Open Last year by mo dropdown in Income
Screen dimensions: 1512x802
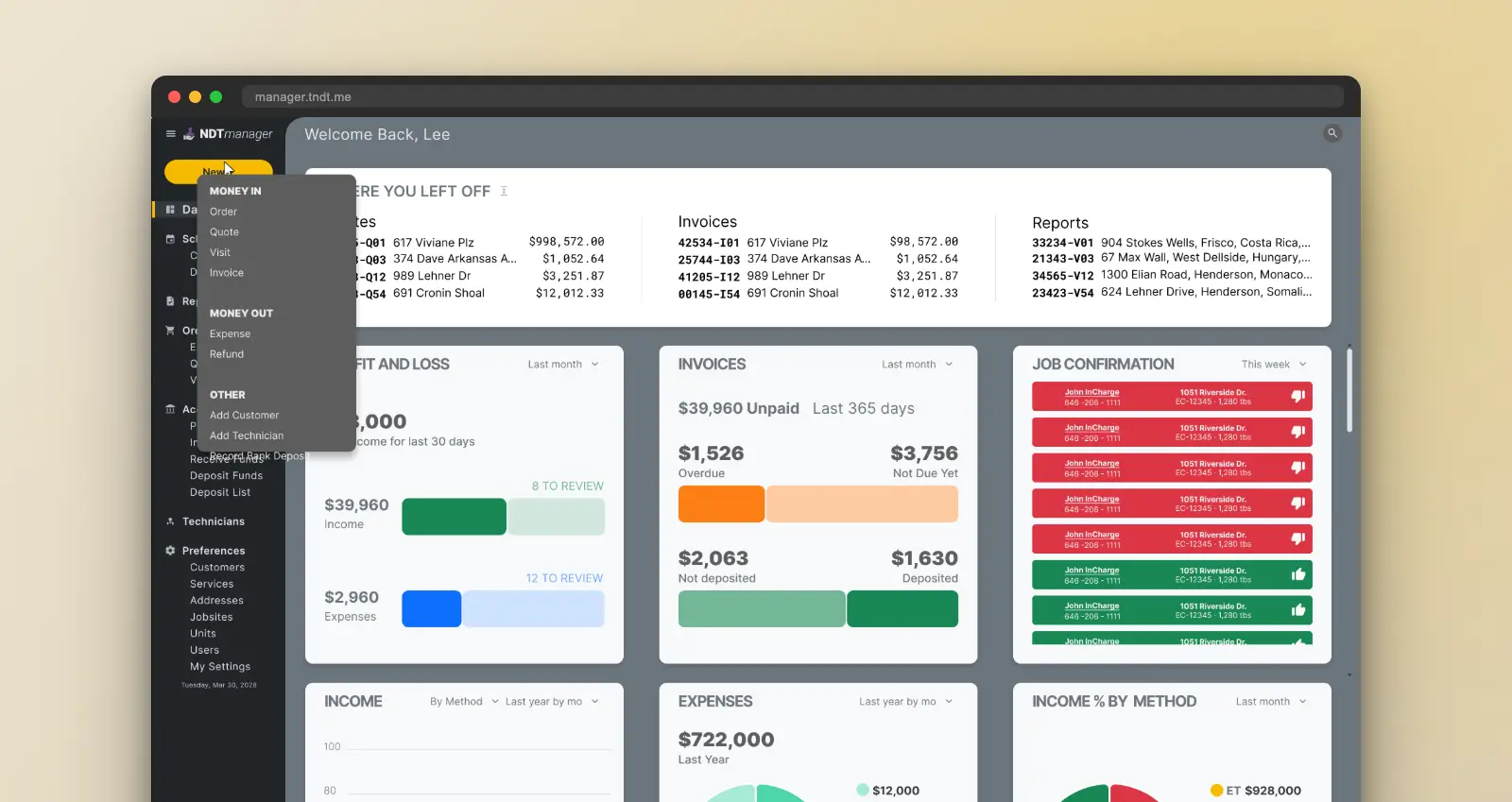(x=552, y=702)
